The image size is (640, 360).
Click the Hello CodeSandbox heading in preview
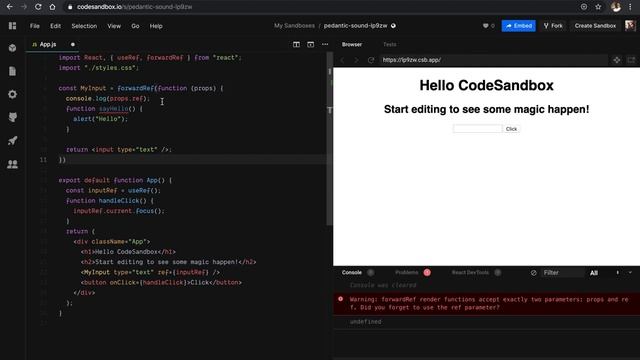[x=487, y=85]
